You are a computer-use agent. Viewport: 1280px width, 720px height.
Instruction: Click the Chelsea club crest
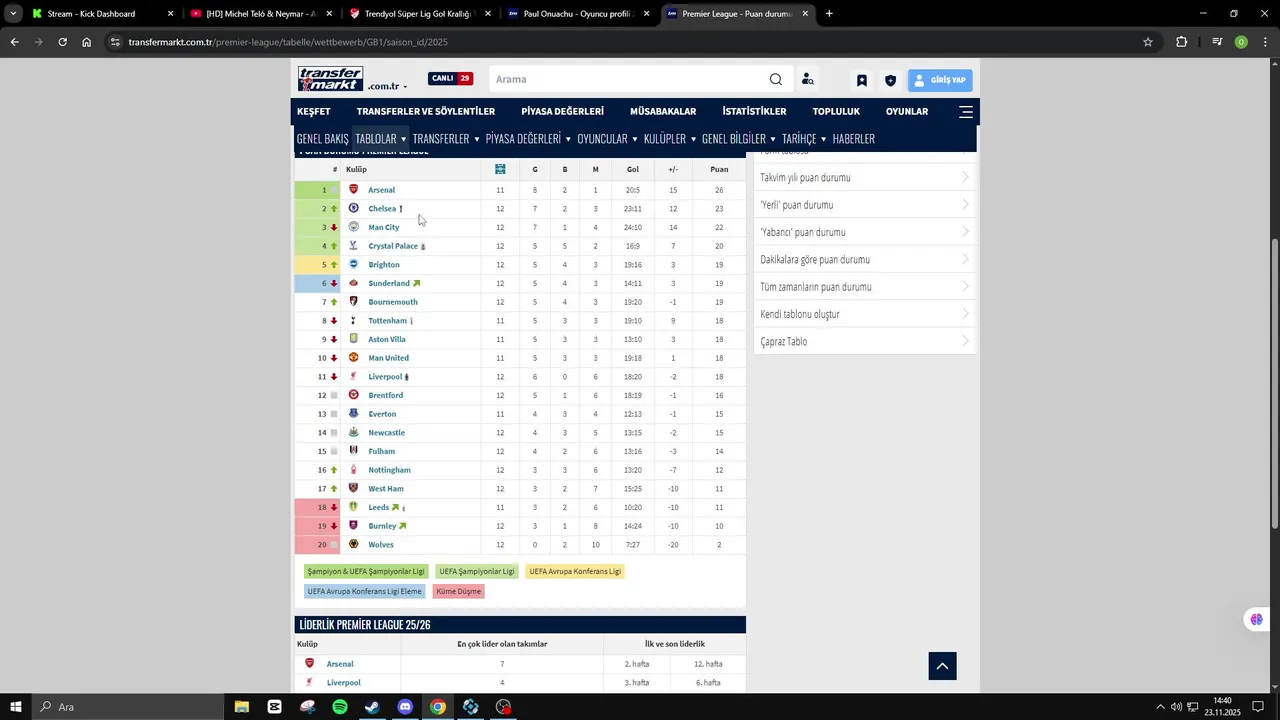tap(353, 208)
